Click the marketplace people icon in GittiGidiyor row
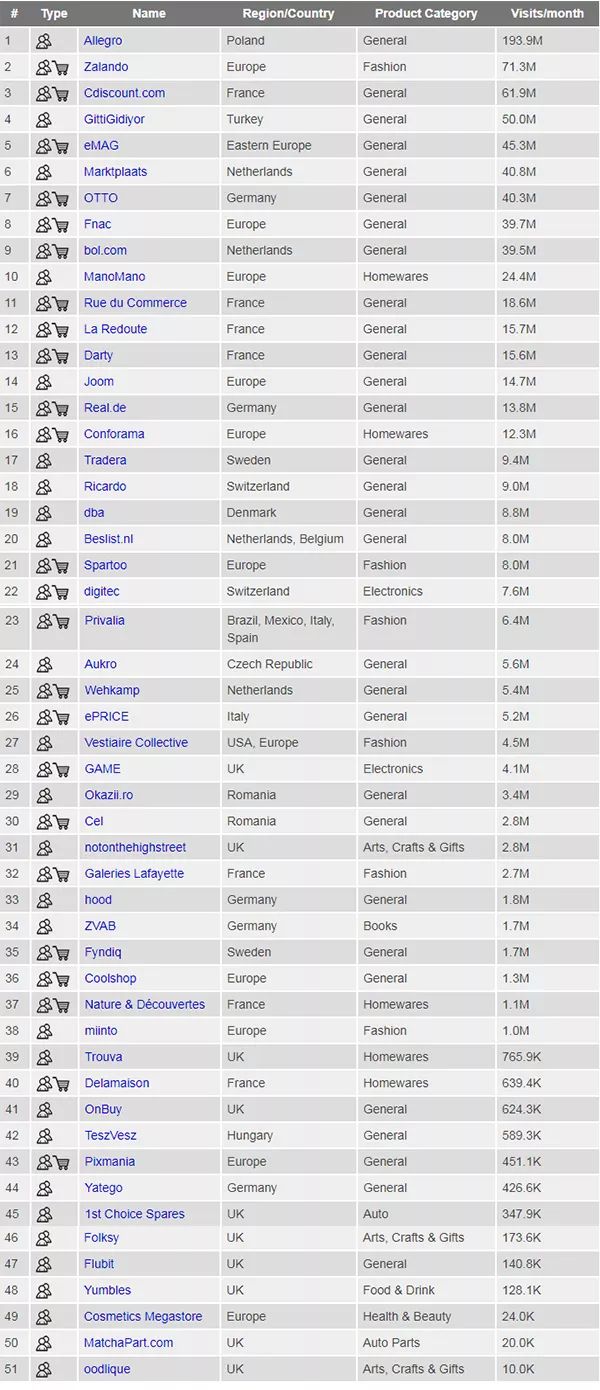600x1390 pixels. pyautogui.click(x=43, y=120)
